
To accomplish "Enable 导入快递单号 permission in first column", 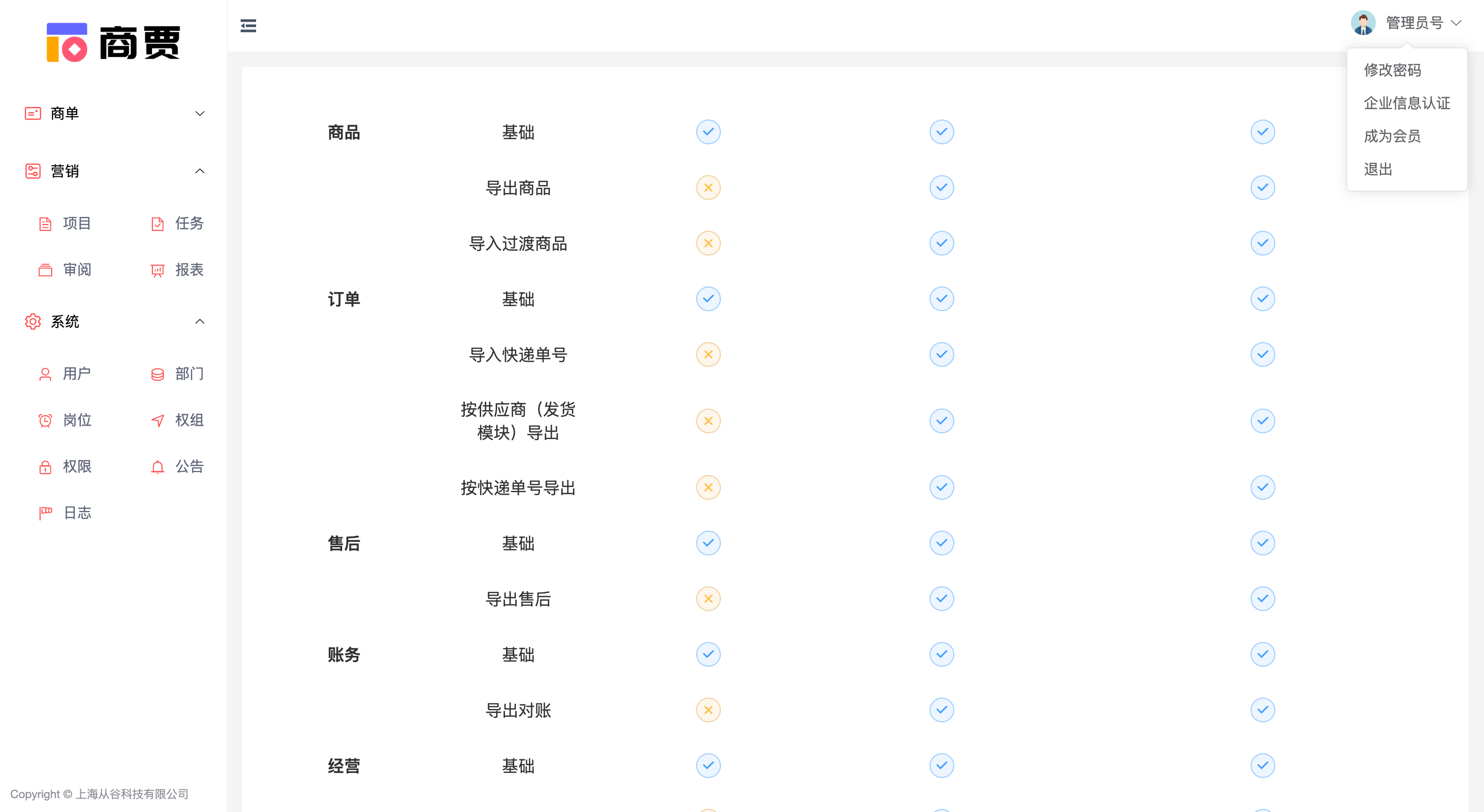I will pyautogui.click(x=709, y=354).
